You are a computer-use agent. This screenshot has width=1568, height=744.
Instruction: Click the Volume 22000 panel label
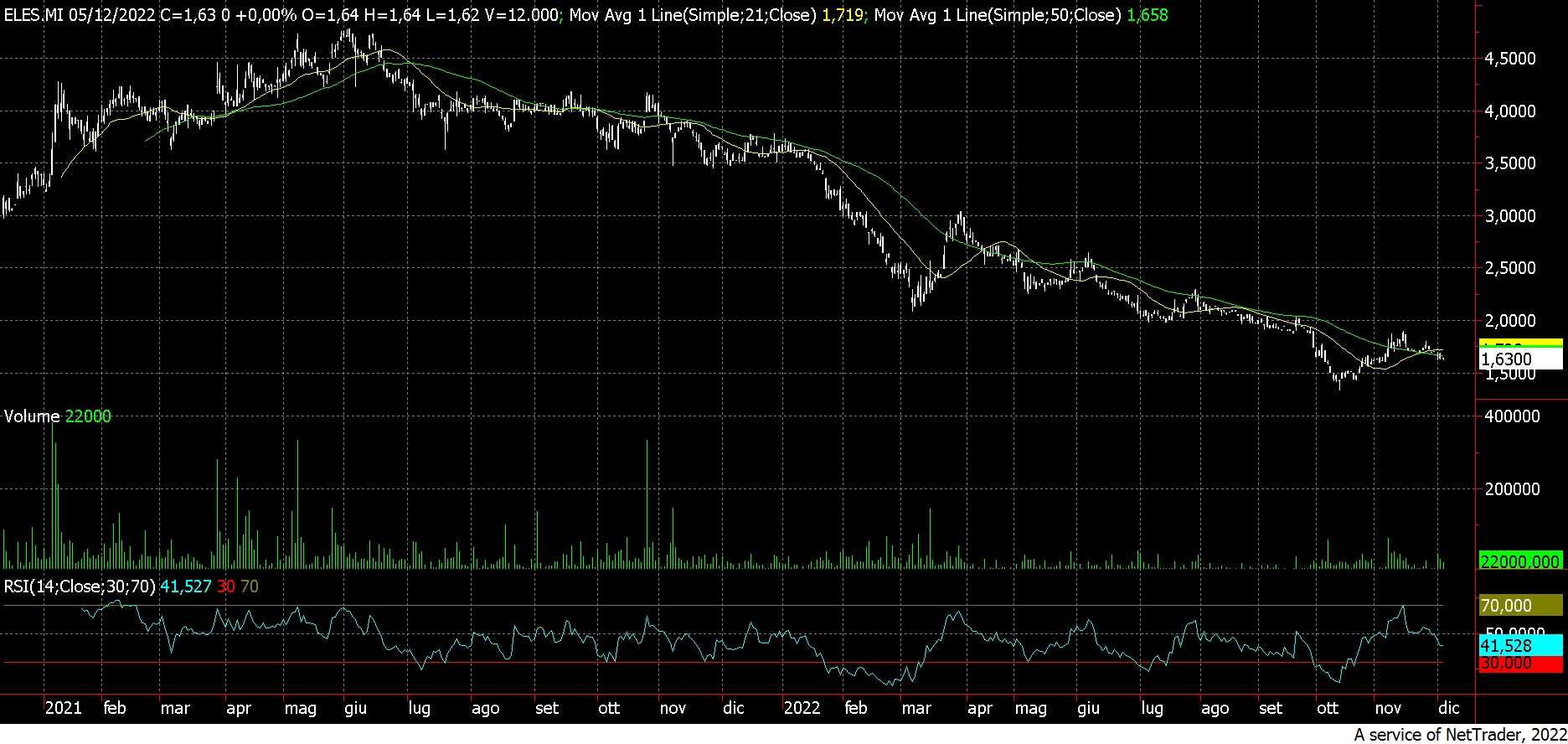[x=58, y=416]
